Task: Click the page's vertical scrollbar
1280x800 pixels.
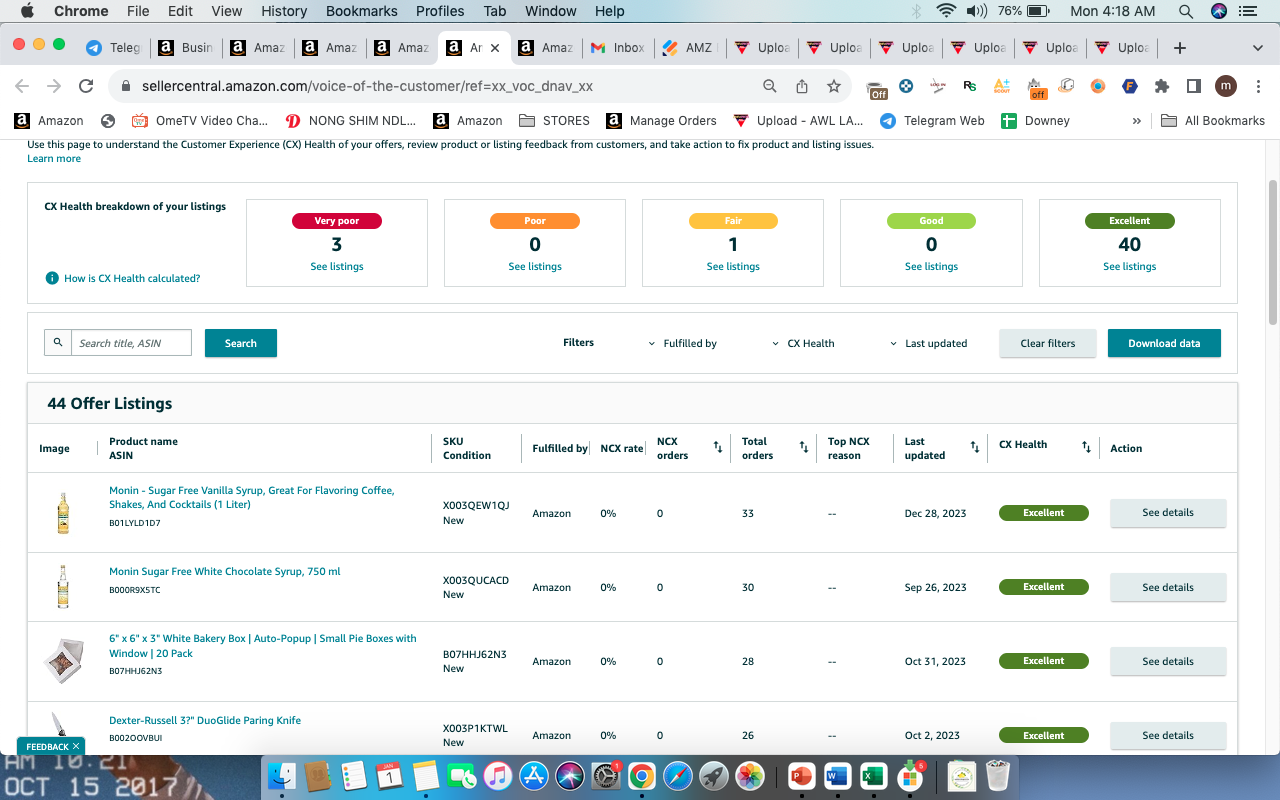Action: [1273, 252]
